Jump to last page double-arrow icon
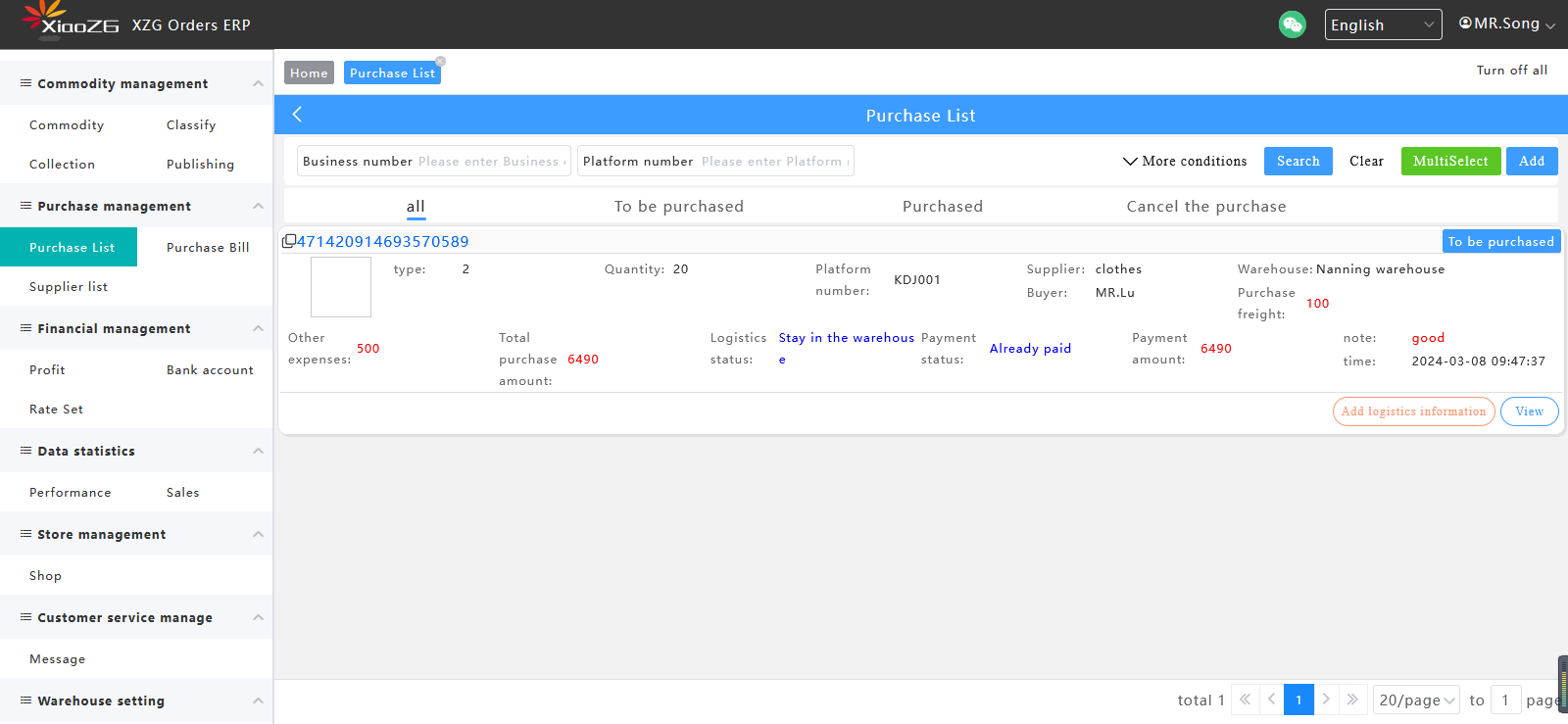 pyautogui.click(x=1352, y=700)
